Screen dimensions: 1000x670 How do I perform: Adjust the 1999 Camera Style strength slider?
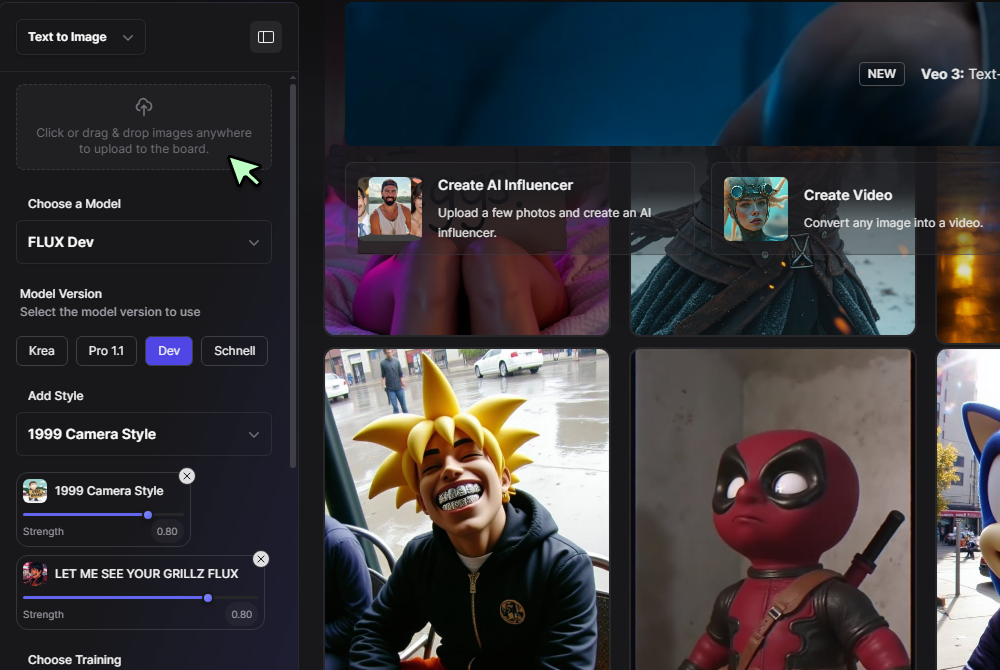tap(148, 515)
